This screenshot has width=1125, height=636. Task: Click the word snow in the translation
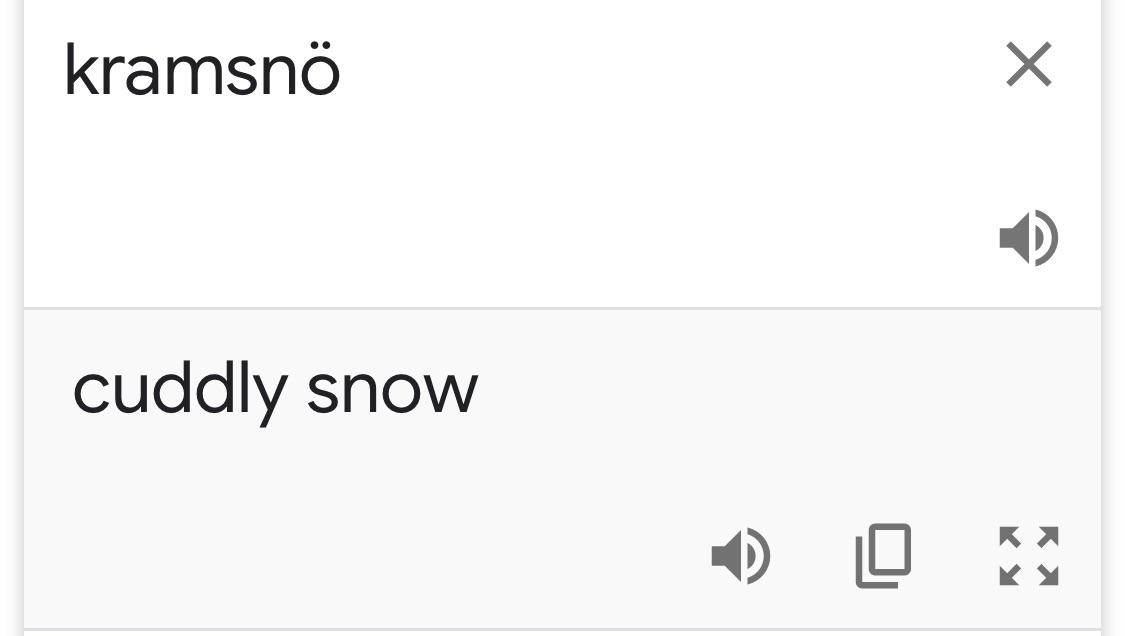[x=392, y=391]
